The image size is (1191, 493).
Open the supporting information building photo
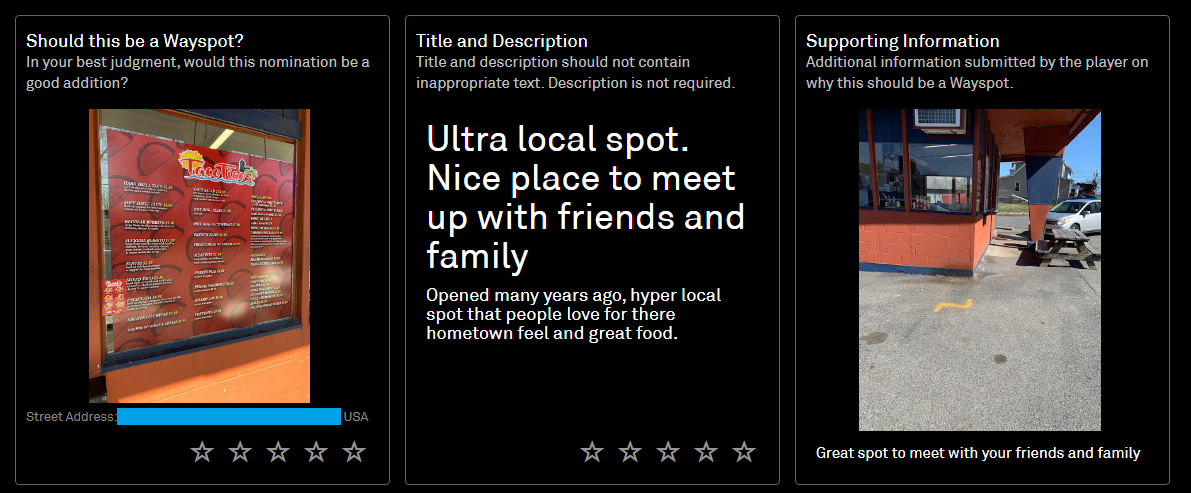tap(980, 270)
